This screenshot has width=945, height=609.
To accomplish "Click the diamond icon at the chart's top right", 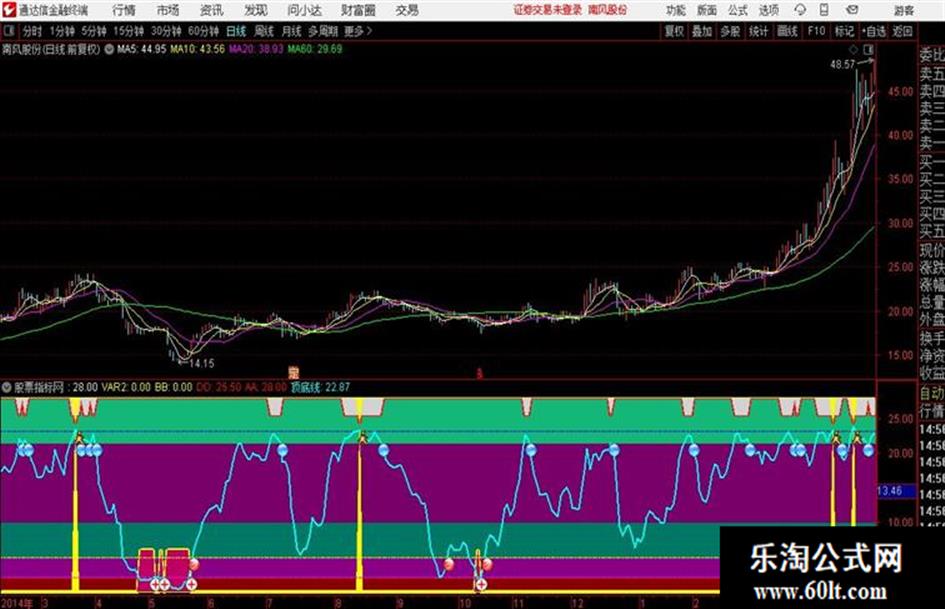I will tap(853, 49).
